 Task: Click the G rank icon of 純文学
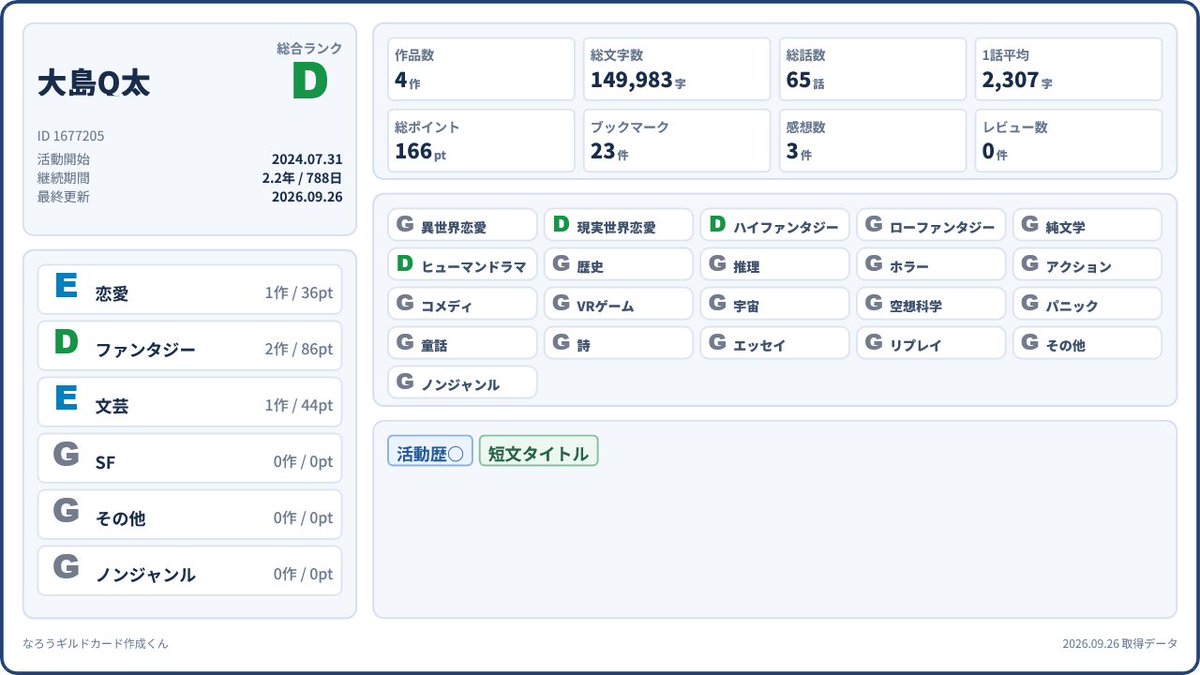click(1029, 224)
